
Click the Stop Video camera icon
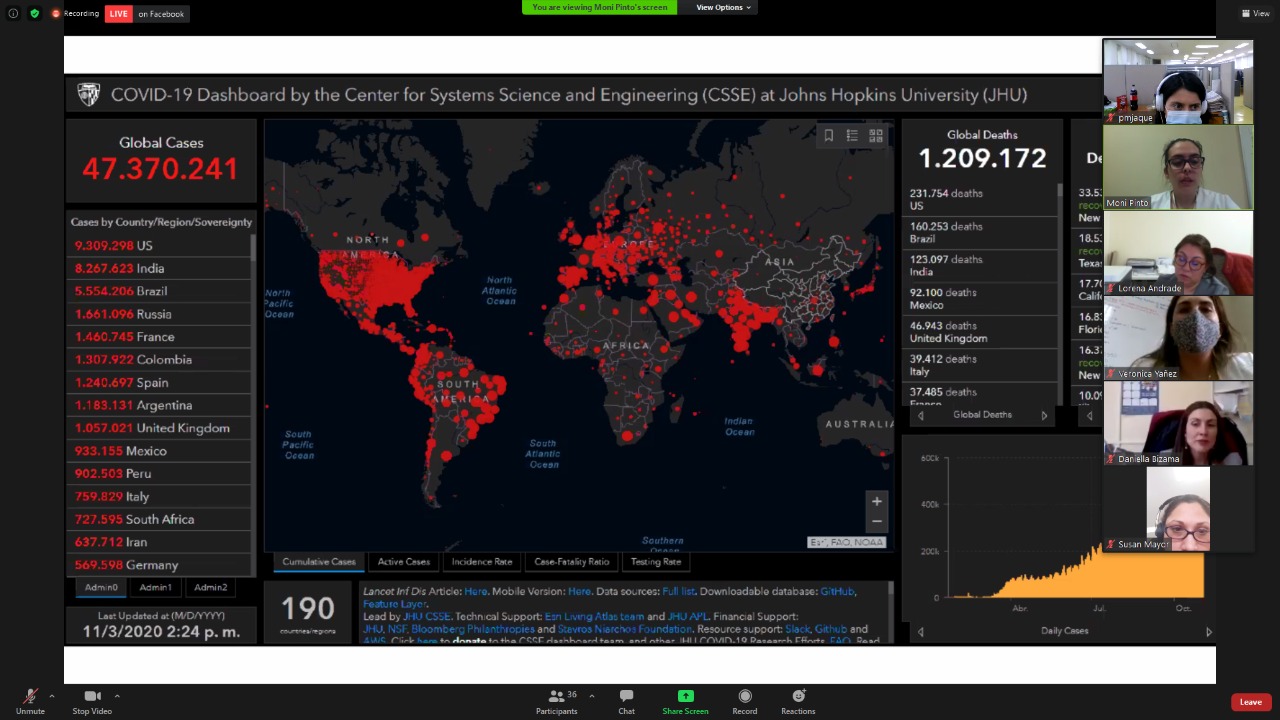[x=92, y=696]
